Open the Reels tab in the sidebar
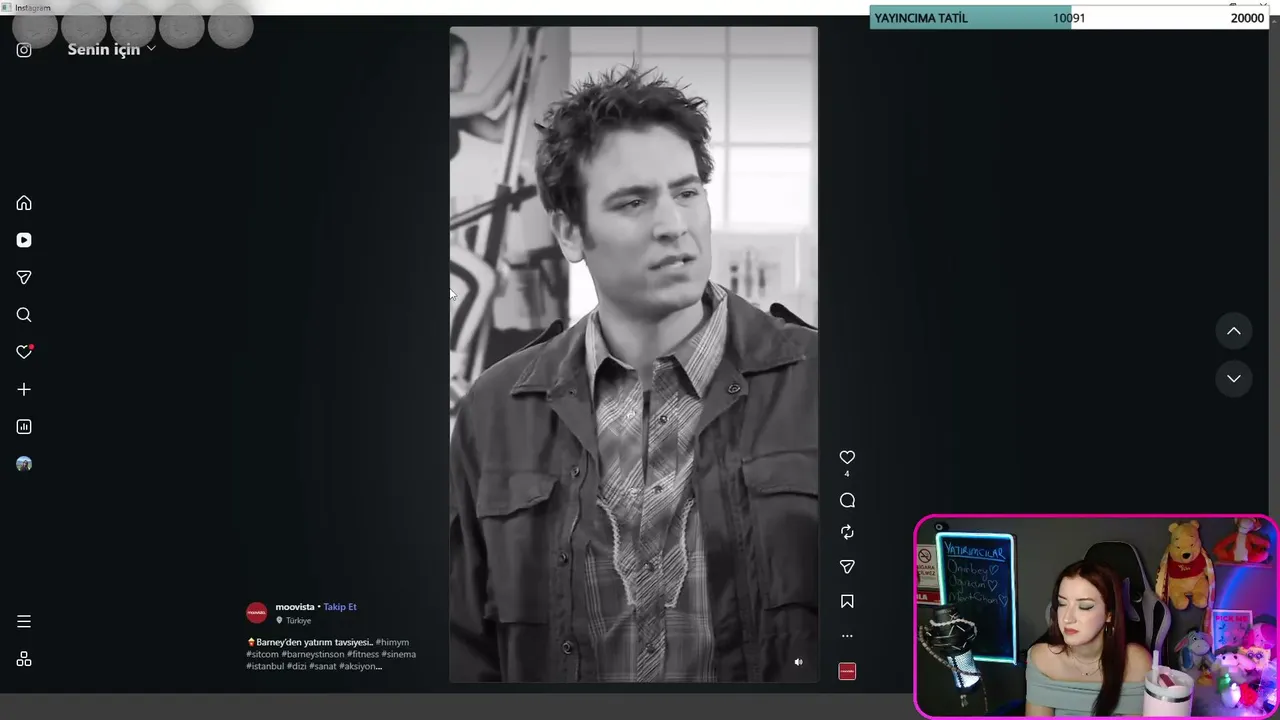 click(x=24, y=240)
